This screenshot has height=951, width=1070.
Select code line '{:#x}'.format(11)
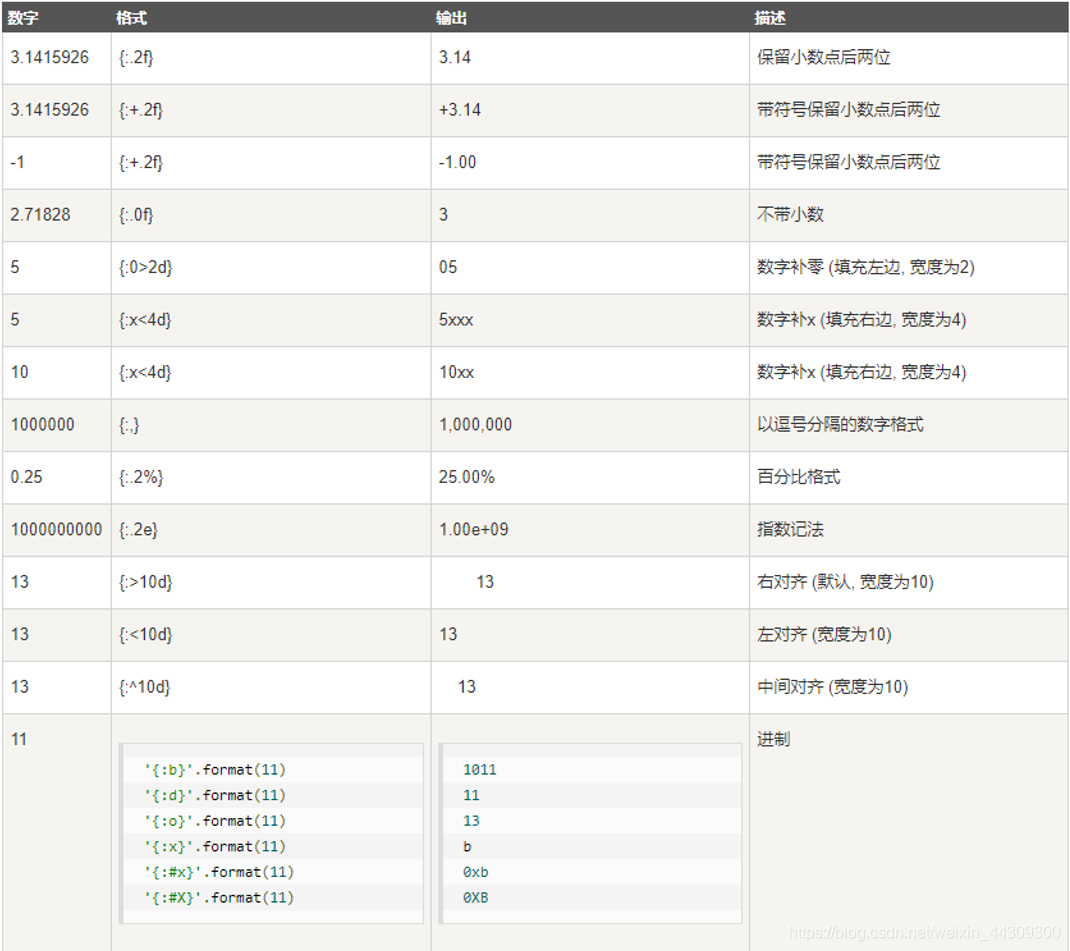(x=219, y=873)
